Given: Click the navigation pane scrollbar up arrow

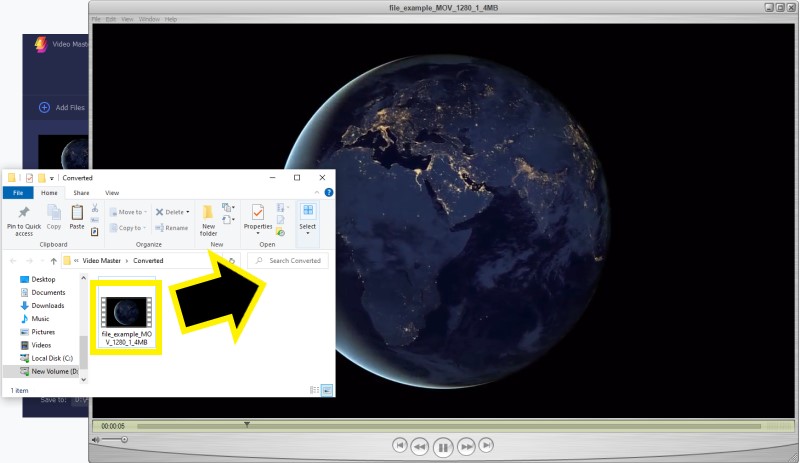Looking at the screenshot, I should (84, 278).
